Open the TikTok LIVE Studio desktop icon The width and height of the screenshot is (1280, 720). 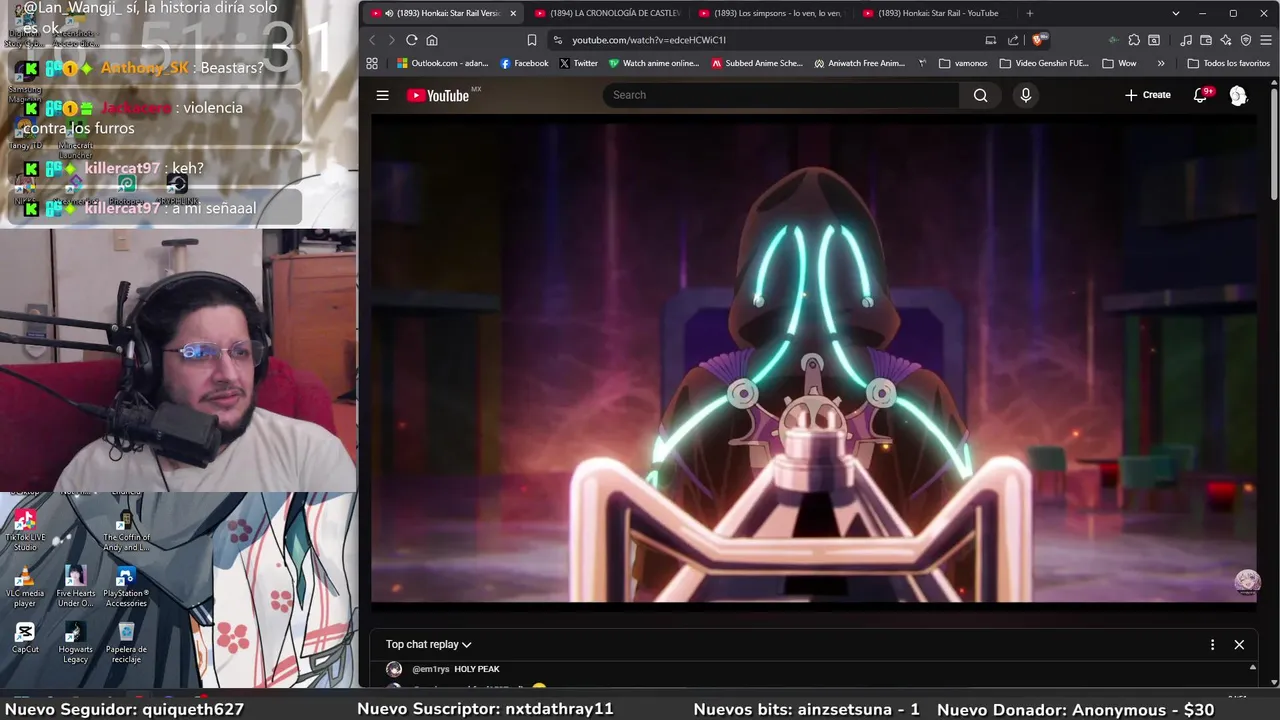coord(25,530)
